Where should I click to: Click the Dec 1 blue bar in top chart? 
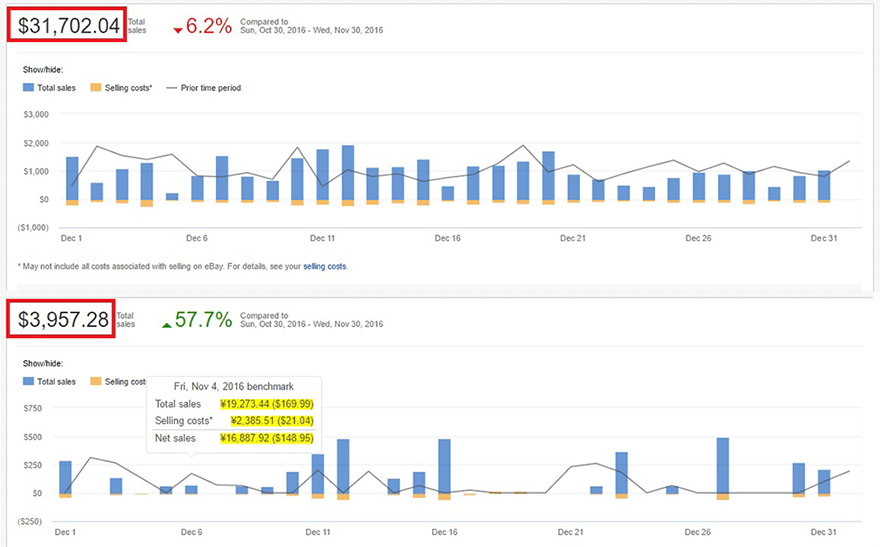[x=72, y=178]
